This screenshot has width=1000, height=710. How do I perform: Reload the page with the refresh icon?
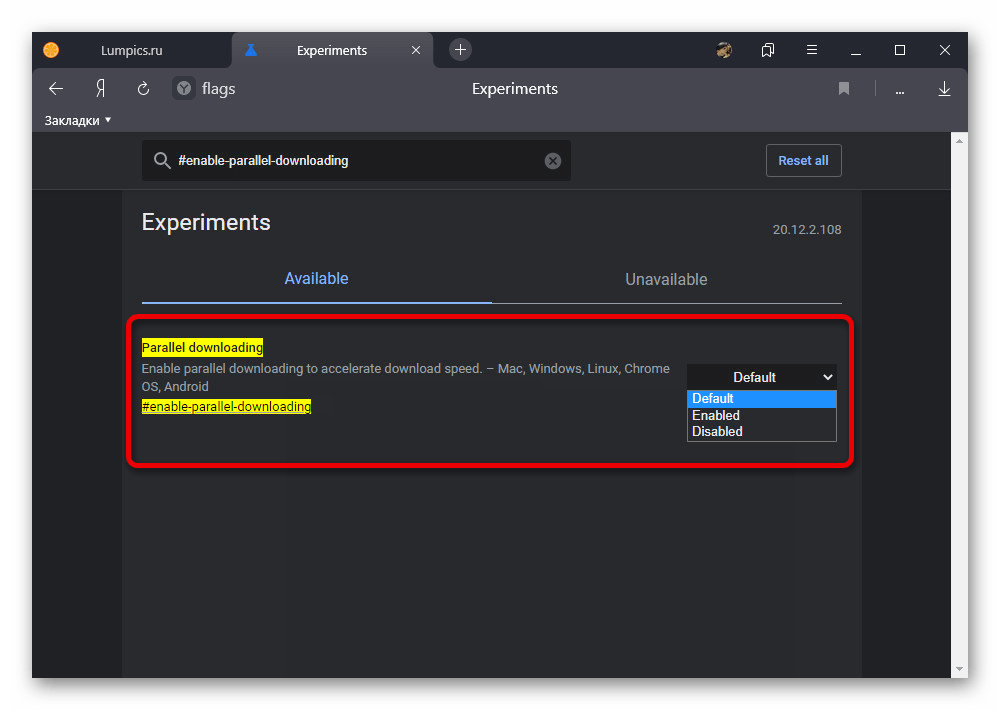point(143,89)
